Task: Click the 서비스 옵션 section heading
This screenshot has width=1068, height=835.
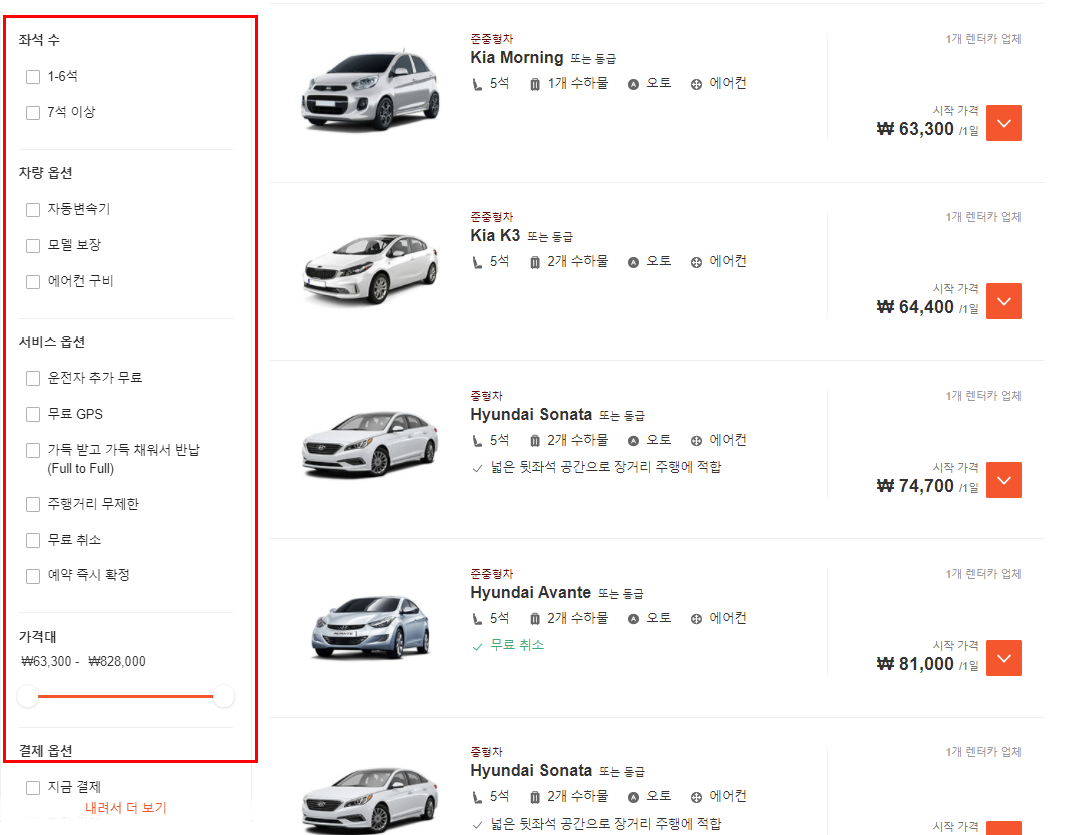Action: 52,342
